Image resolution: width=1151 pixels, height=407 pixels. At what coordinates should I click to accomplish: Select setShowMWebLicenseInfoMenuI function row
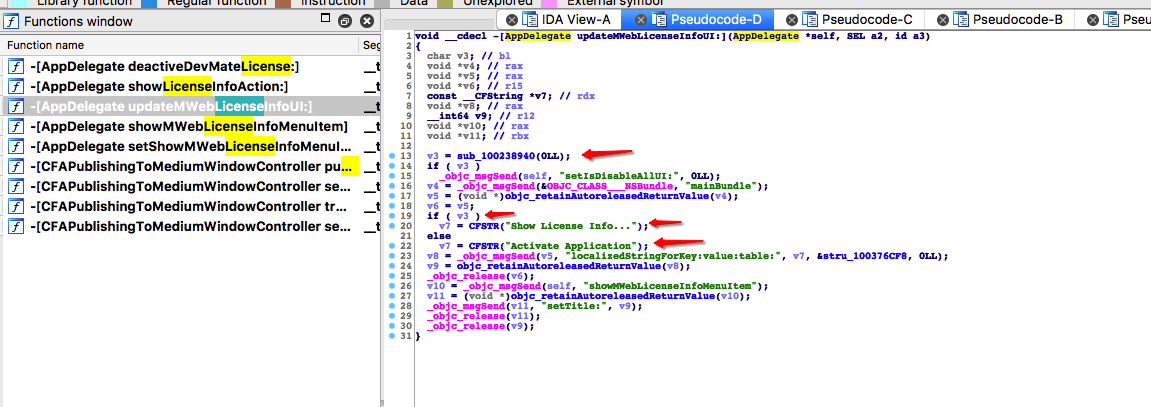190,146
